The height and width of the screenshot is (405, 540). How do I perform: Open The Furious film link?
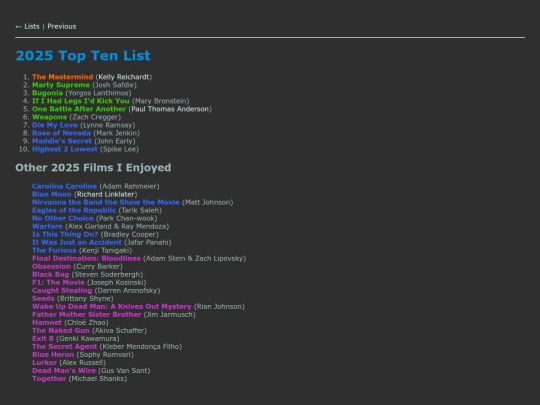click(54, 250)
